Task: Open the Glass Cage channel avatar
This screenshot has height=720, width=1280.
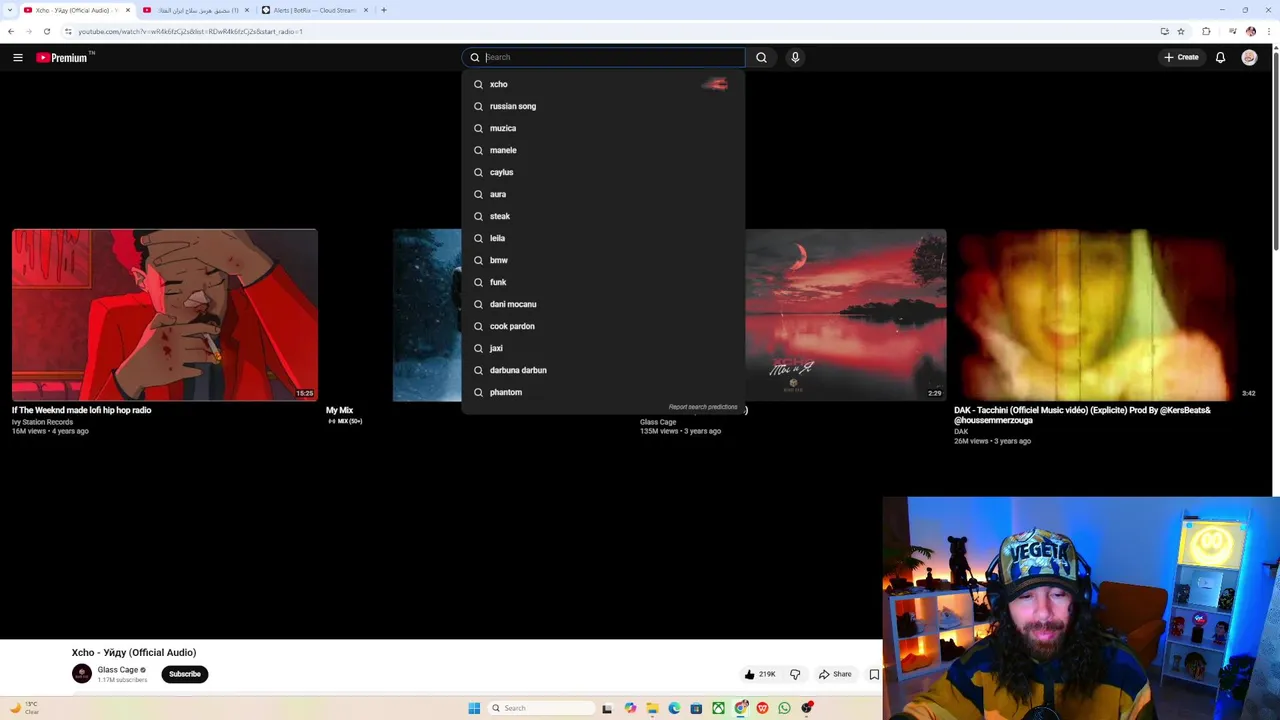Action: click(82, 674)
